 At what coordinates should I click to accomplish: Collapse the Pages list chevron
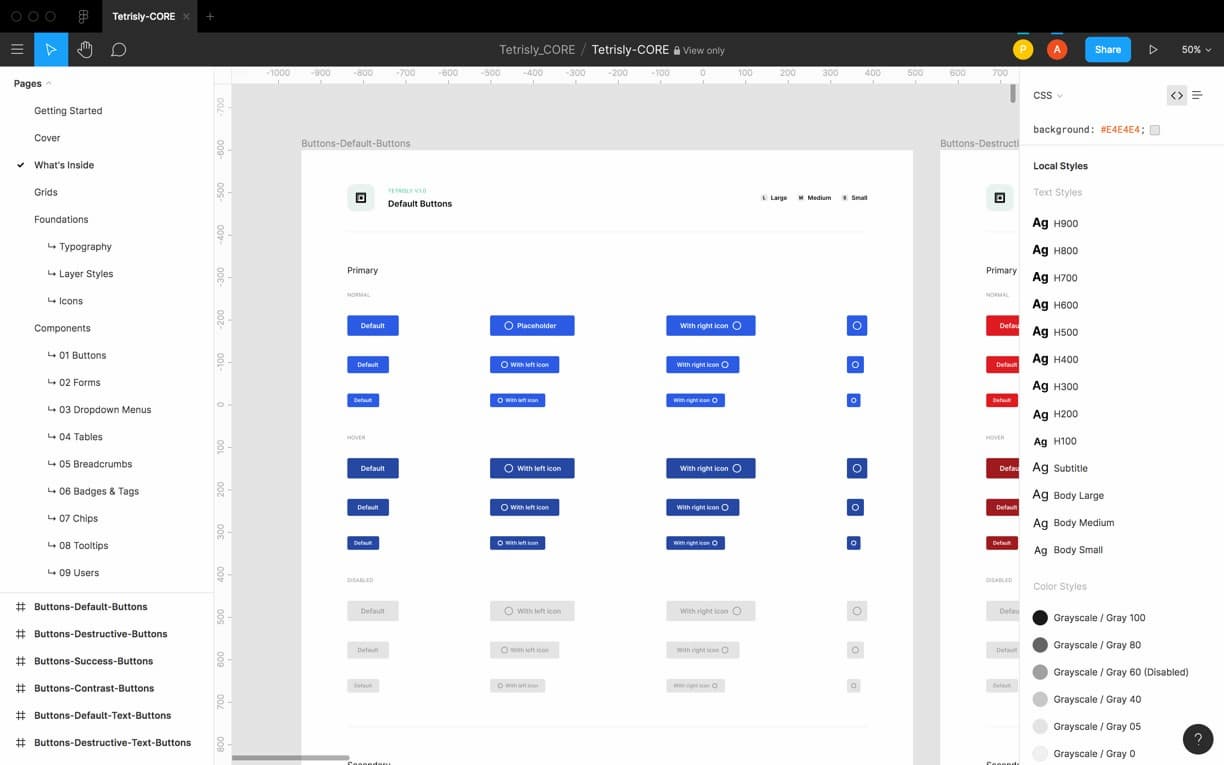click(48, 83)
